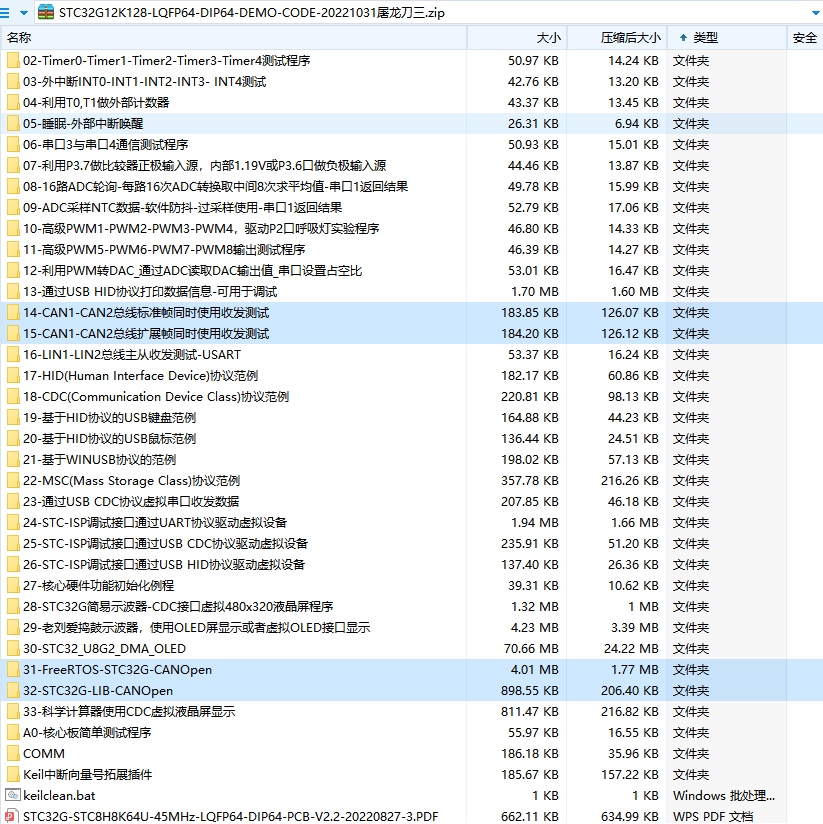823x824 pixels.
Task: Click folder icon of 03-外中断INT0 row
Action: click(13, 81)
